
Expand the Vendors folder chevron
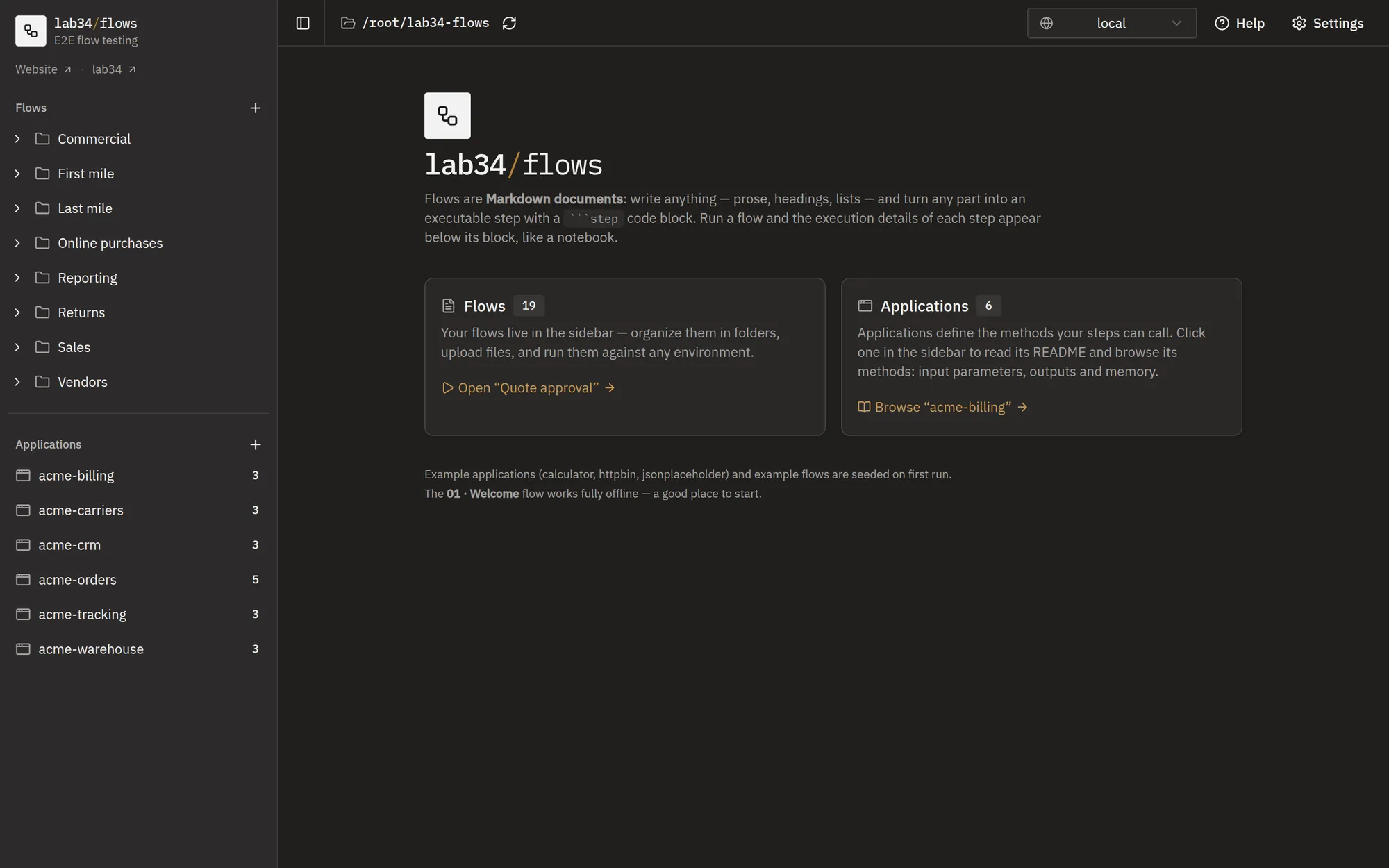[17, 382]
